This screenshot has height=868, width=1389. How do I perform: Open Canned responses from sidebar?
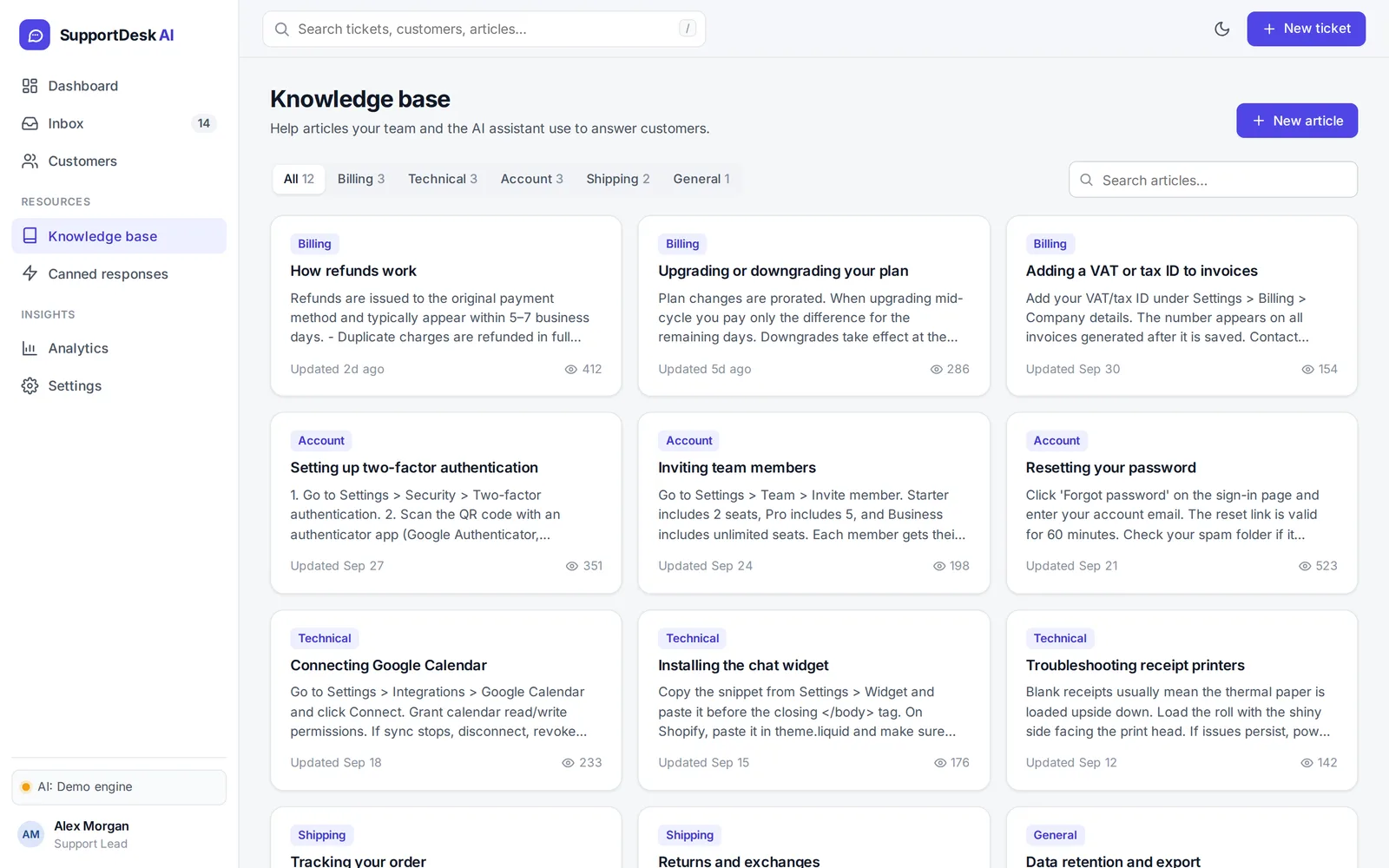(119, 273)
